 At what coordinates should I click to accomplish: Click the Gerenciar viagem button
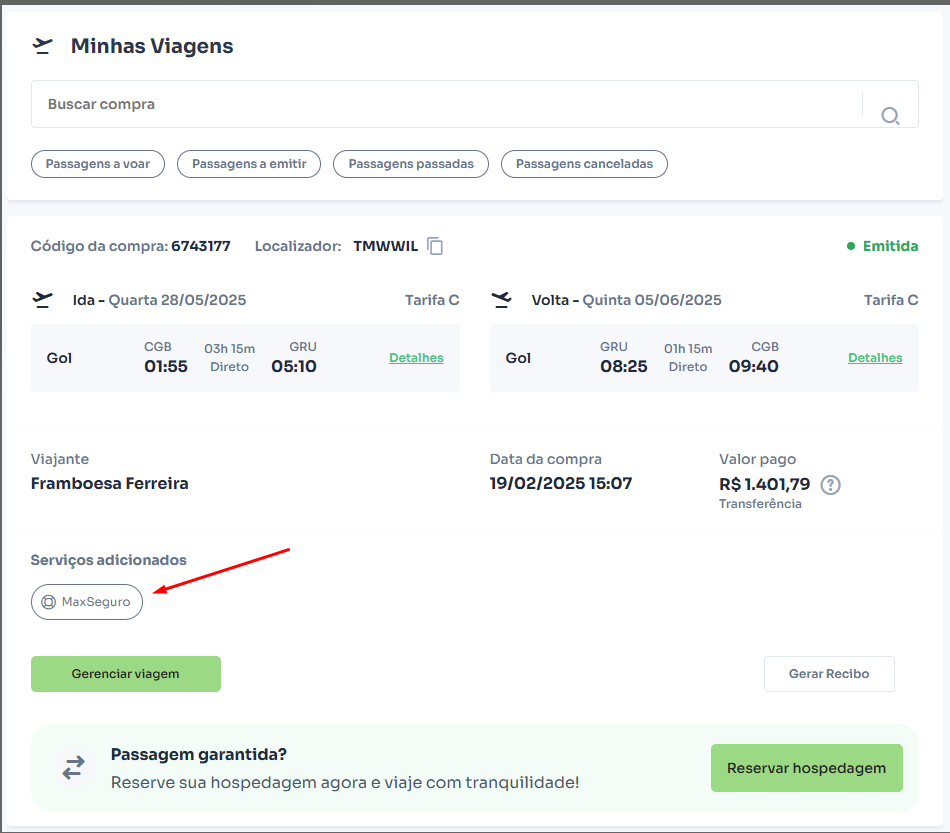tap(126, 674)
